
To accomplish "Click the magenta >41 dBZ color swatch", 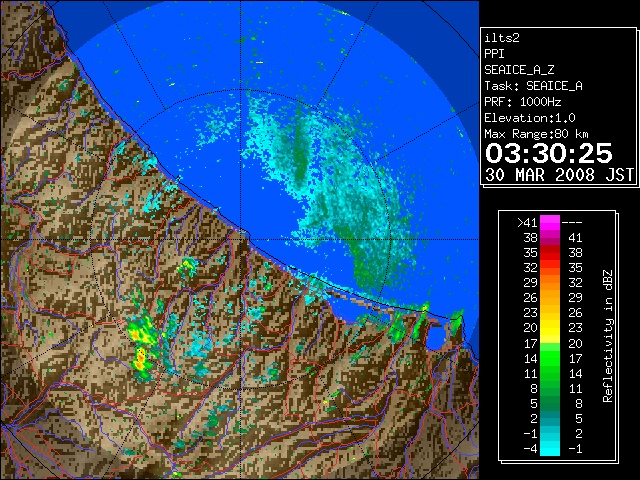I will (x=550, y=223).
